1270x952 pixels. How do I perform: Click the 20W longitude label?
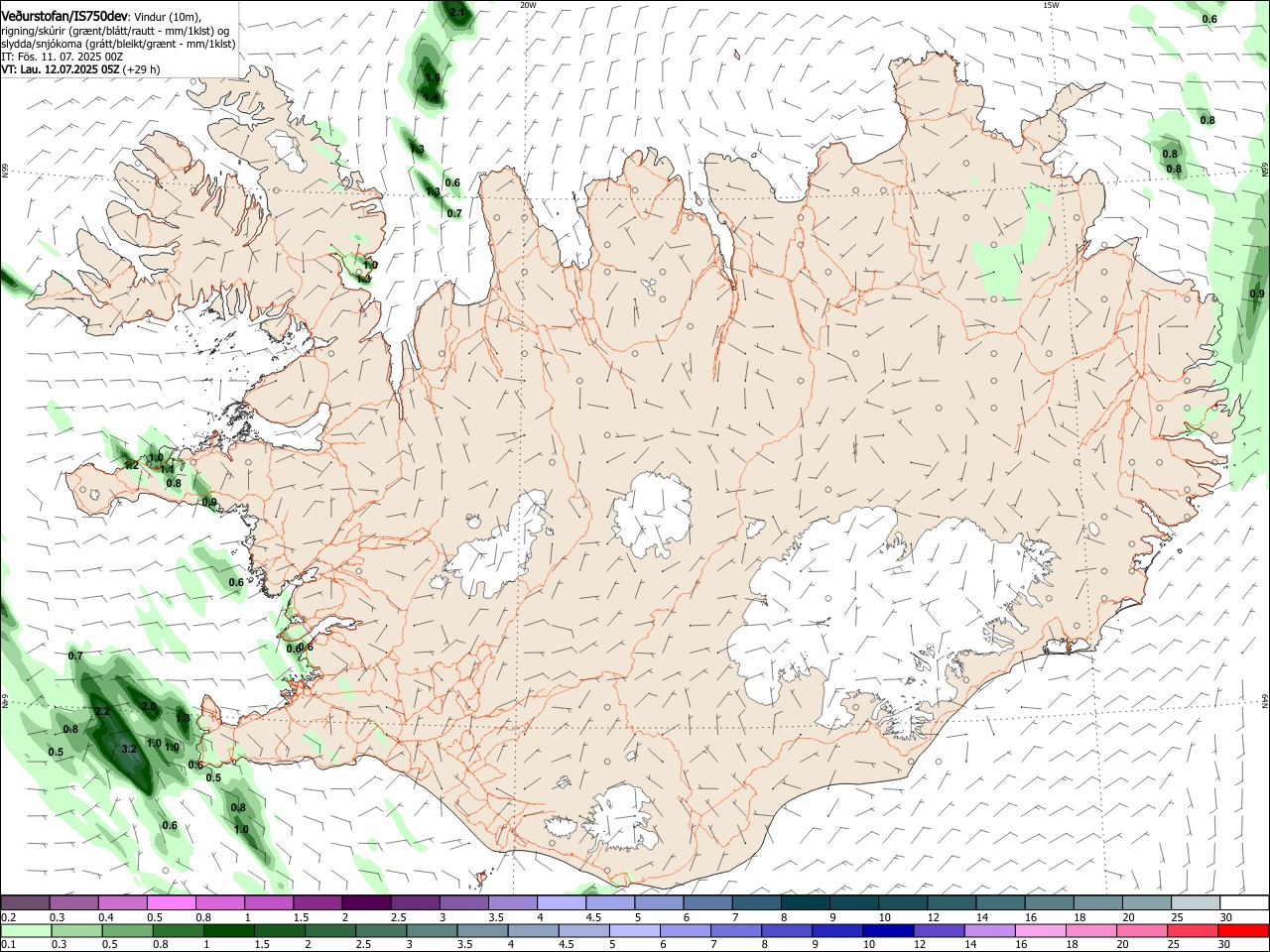tap(528, 5)
